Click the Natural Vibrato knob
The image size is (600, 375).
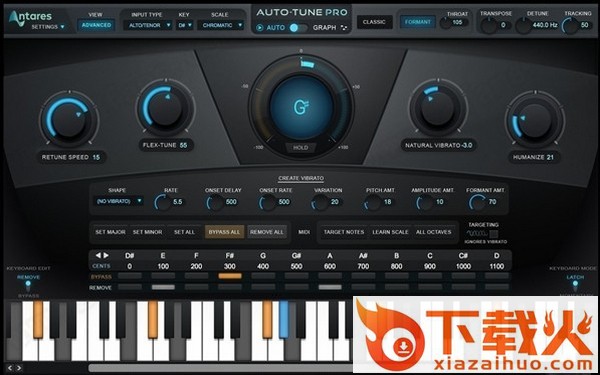tap(438, 108)
